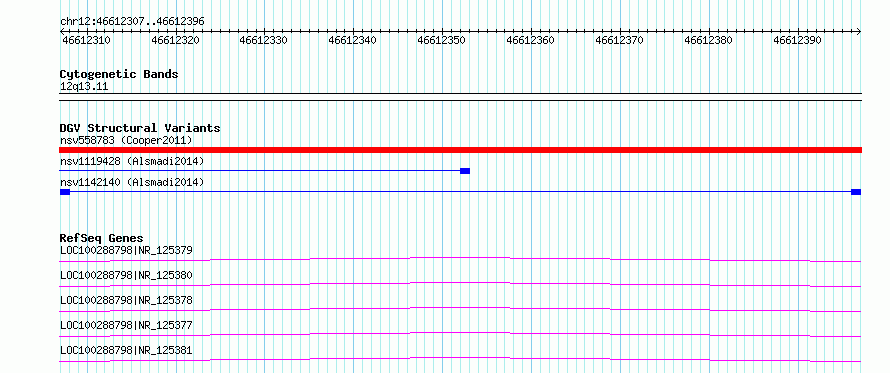Click ruler position 46612380
This screenshot has width=890, height=373.
click(x=708, y=40)
